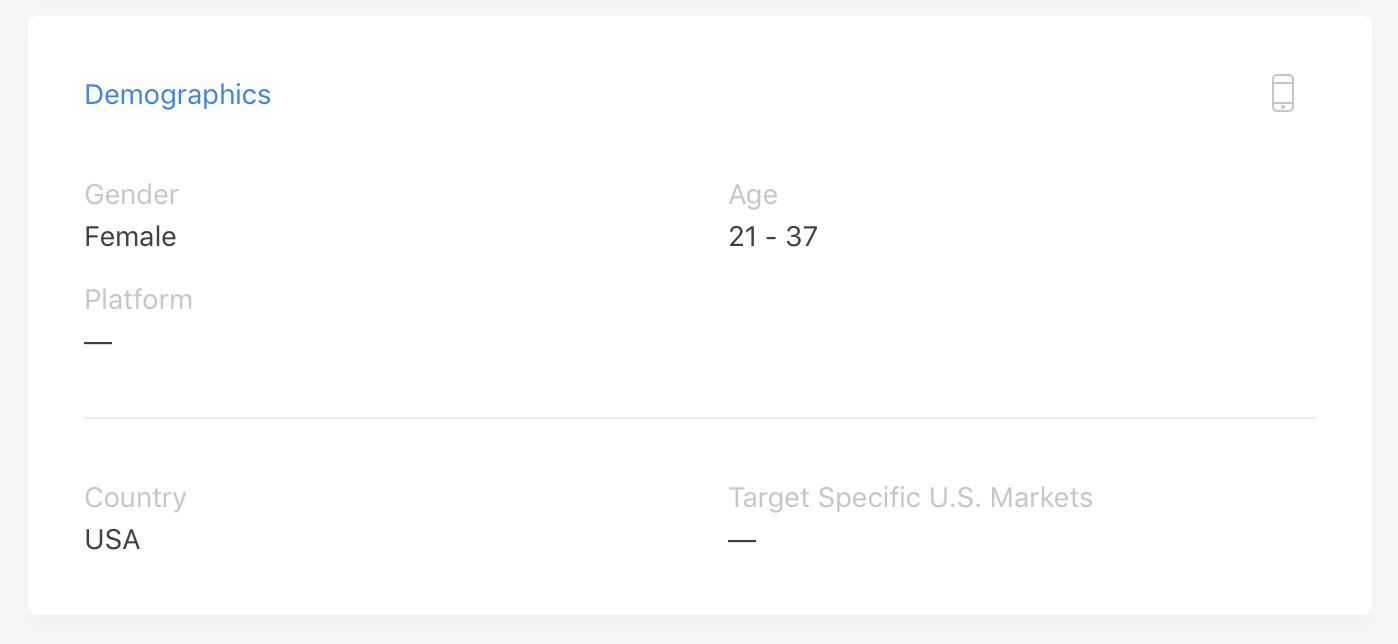The image size is (1398, 644).
Task: Select the Gender field label
Action: (132, 194)
